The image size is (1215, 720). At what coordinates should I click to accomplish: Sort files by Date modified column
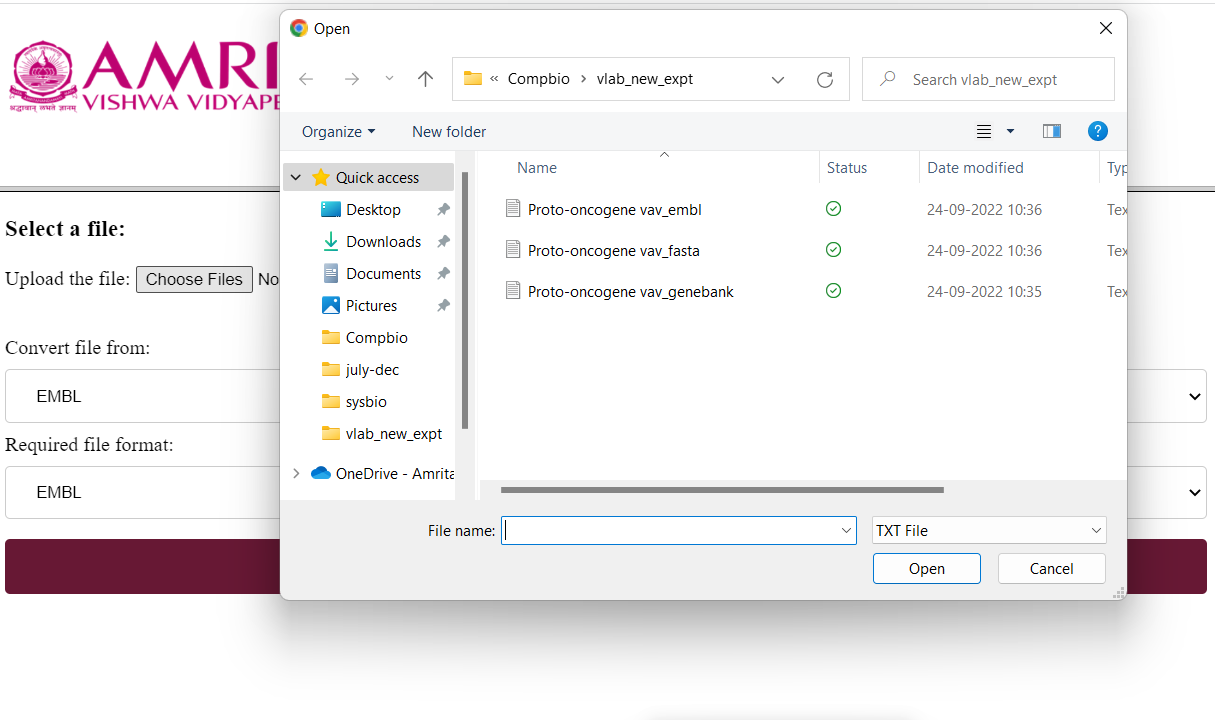pyautogui.click(x=975, y=167)
